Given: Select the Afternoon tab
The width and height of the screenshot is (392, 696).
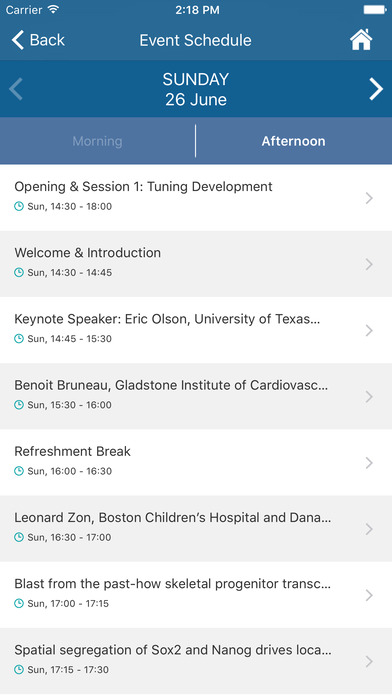Looking at the screenshot, I should (293, 141).
